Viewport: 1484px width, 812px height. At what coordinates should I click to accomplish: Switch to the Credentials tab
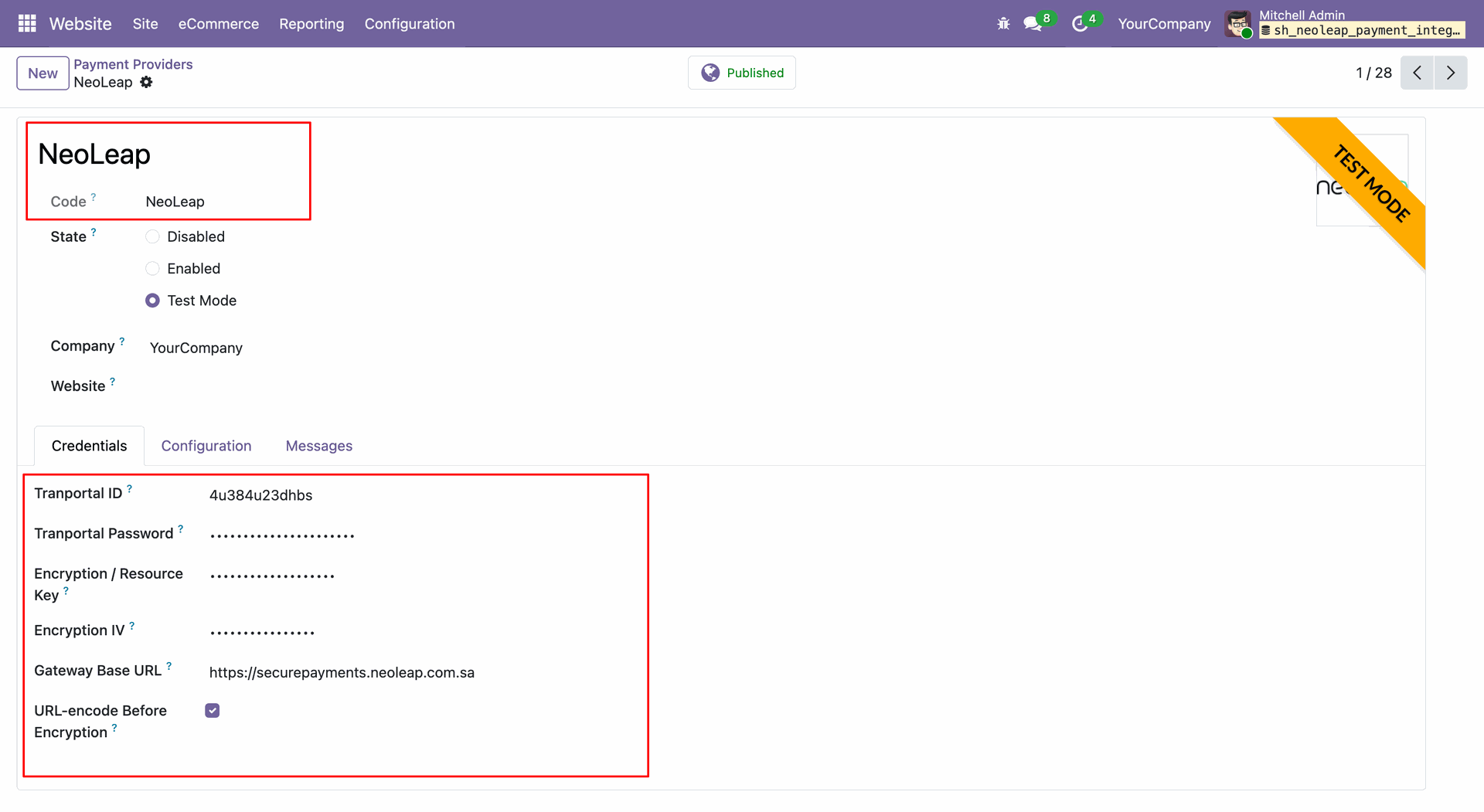coord(89,446)
